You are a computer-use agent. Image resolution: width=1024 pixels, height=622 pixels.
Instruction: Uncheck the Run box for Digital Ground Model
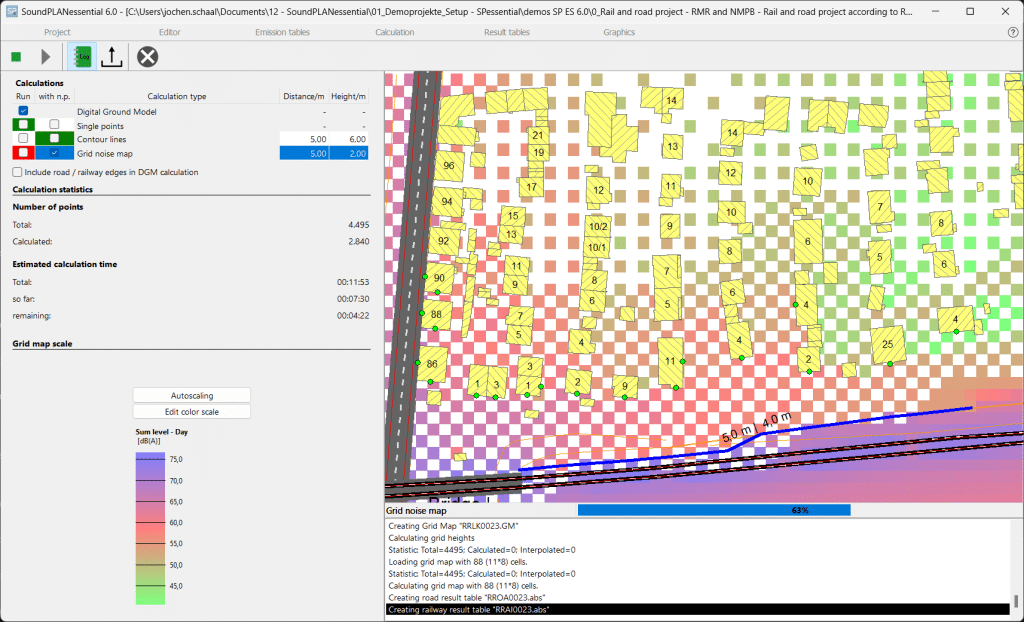(x=22, y=111)
